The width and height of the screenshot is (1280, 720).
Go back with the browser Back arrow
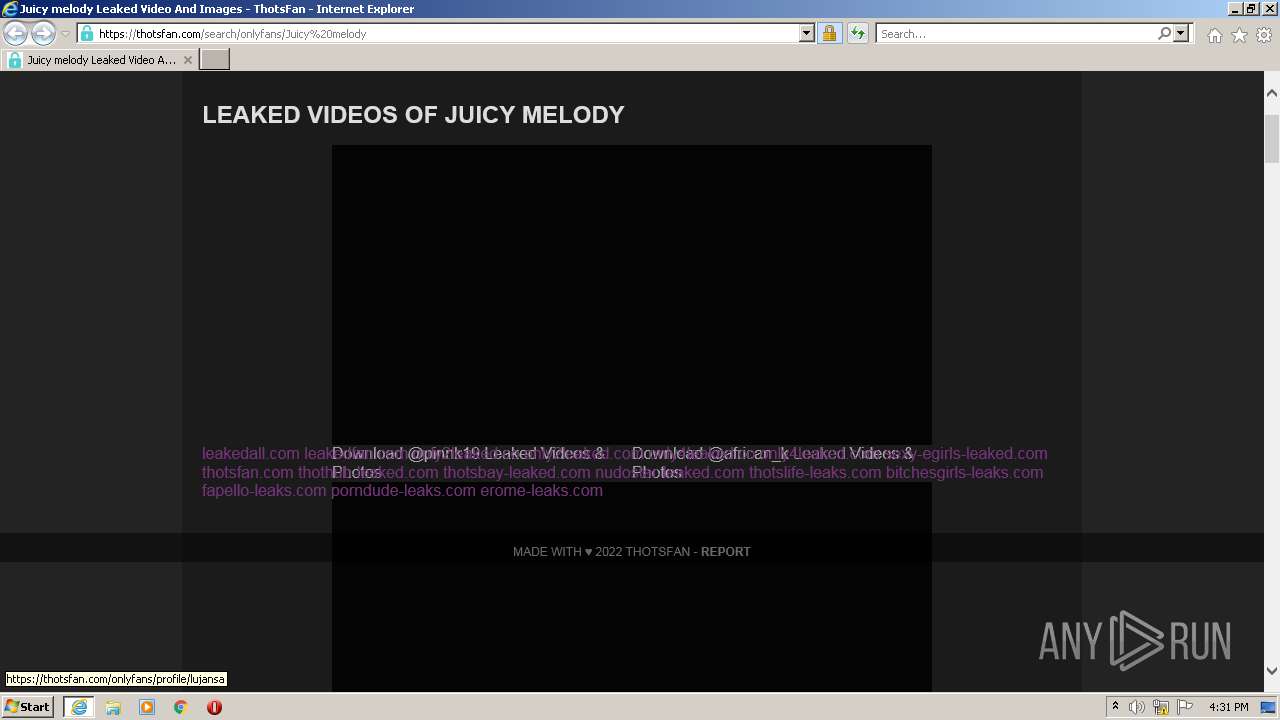tap(16, 34)
